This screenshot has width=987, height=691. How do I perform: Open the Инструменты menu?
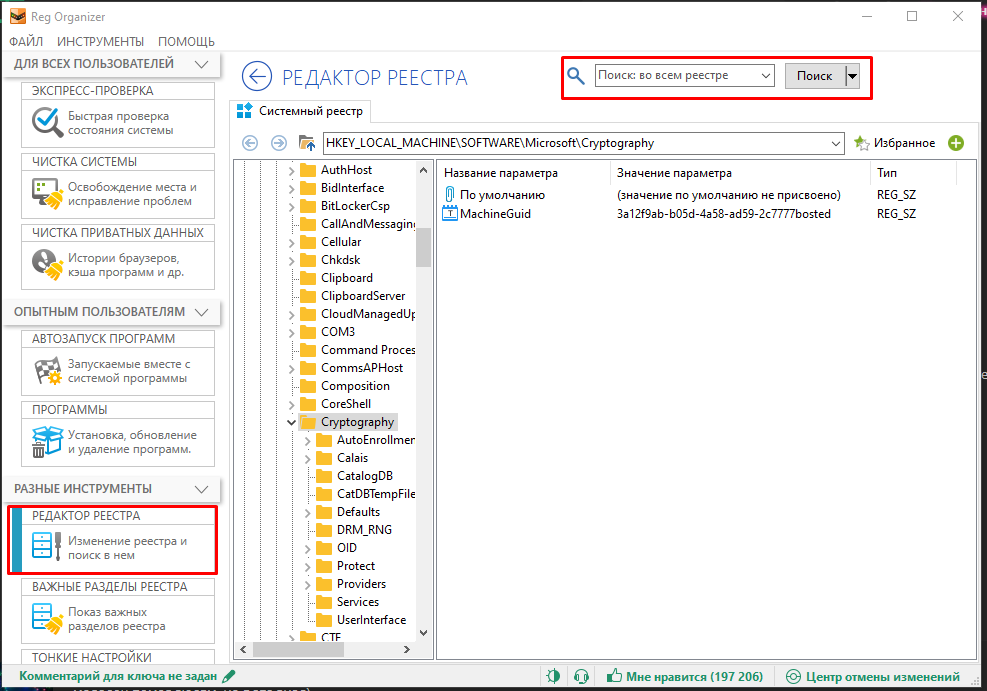tap(100, 41)
